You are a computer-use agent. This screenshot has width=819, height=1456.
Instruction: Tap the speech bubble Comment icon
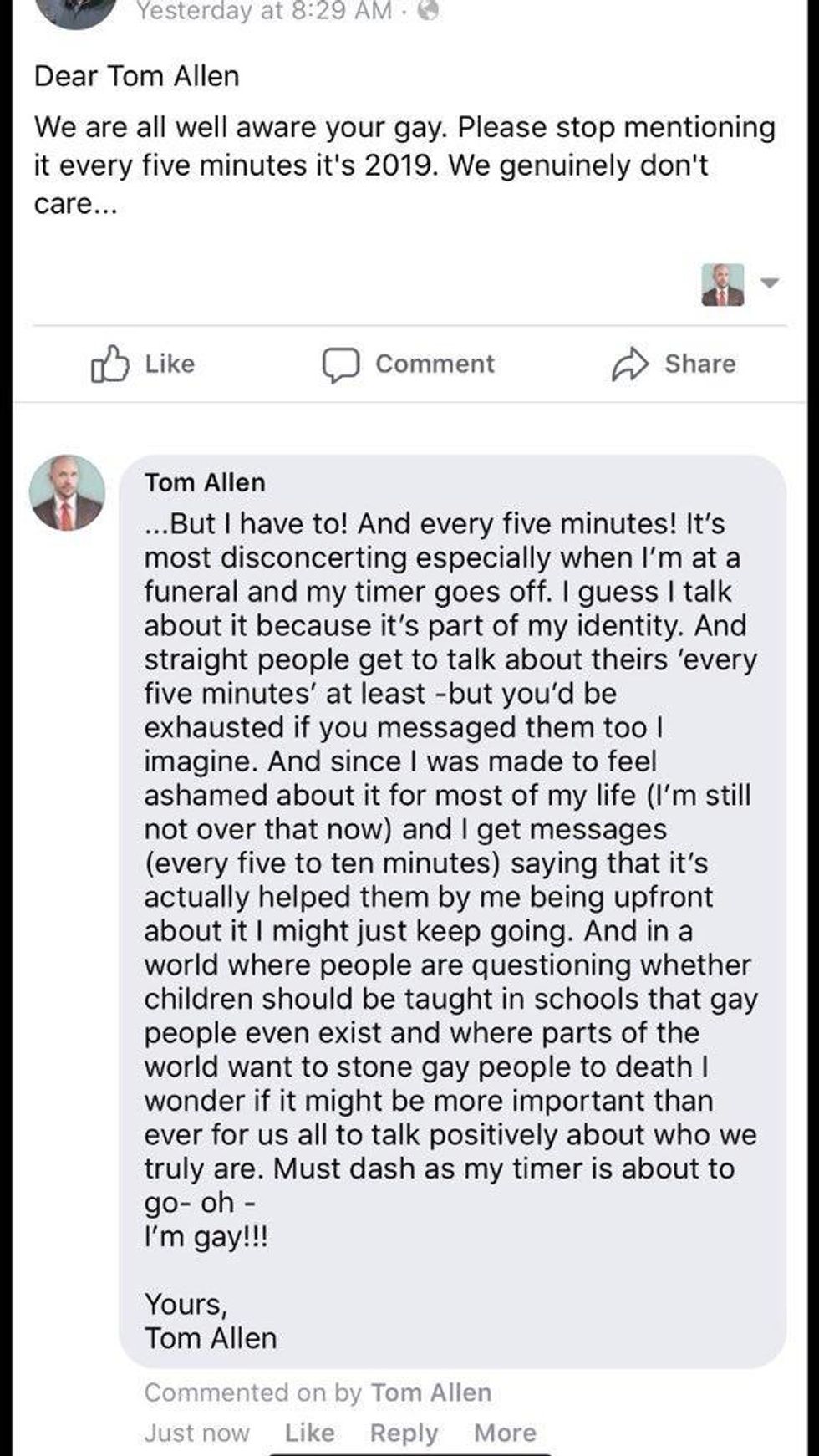(x=341, y=364)
